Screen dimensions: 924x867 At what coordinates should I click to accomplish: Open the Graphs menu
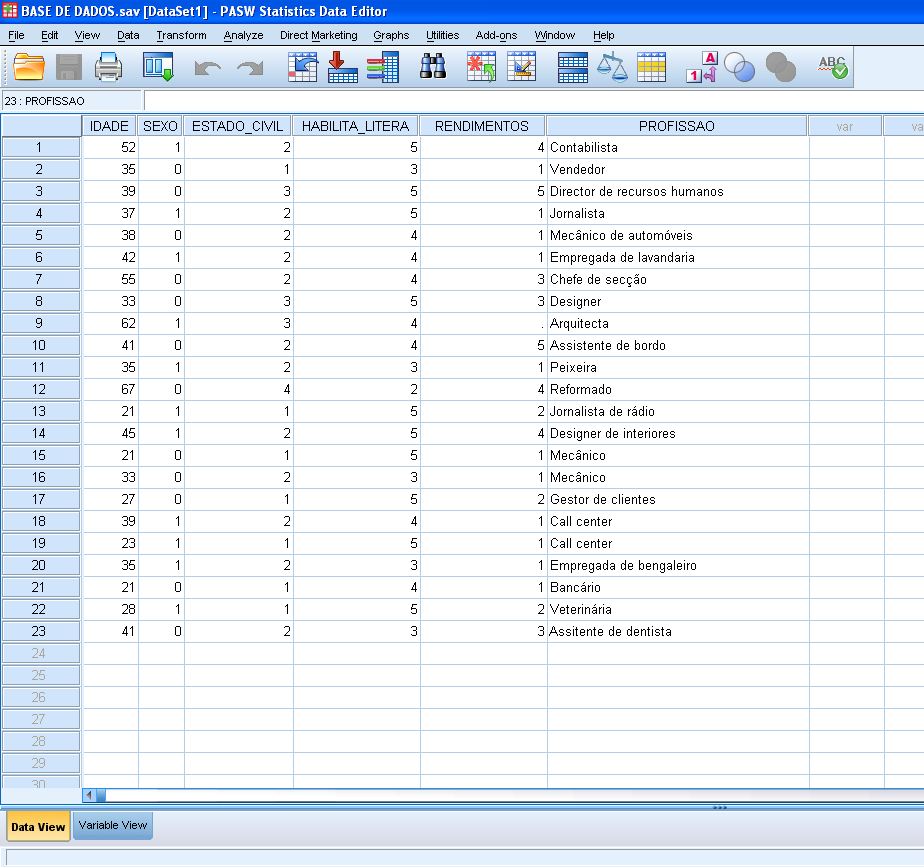coord(390,35)
